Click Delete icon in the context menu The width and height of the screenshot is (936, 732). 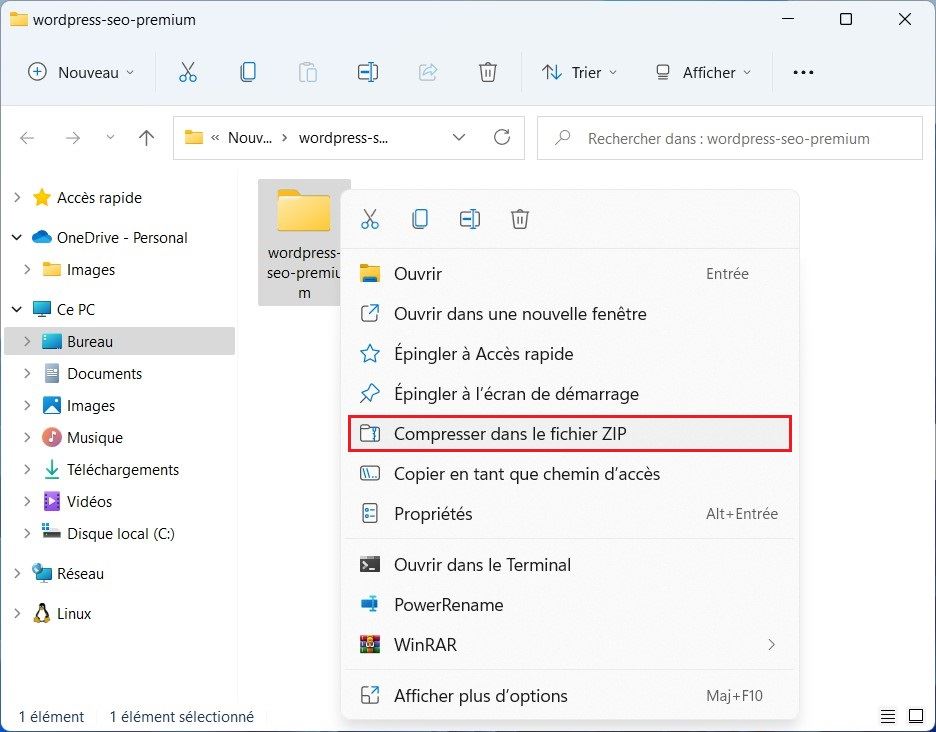tap(520, 219)
